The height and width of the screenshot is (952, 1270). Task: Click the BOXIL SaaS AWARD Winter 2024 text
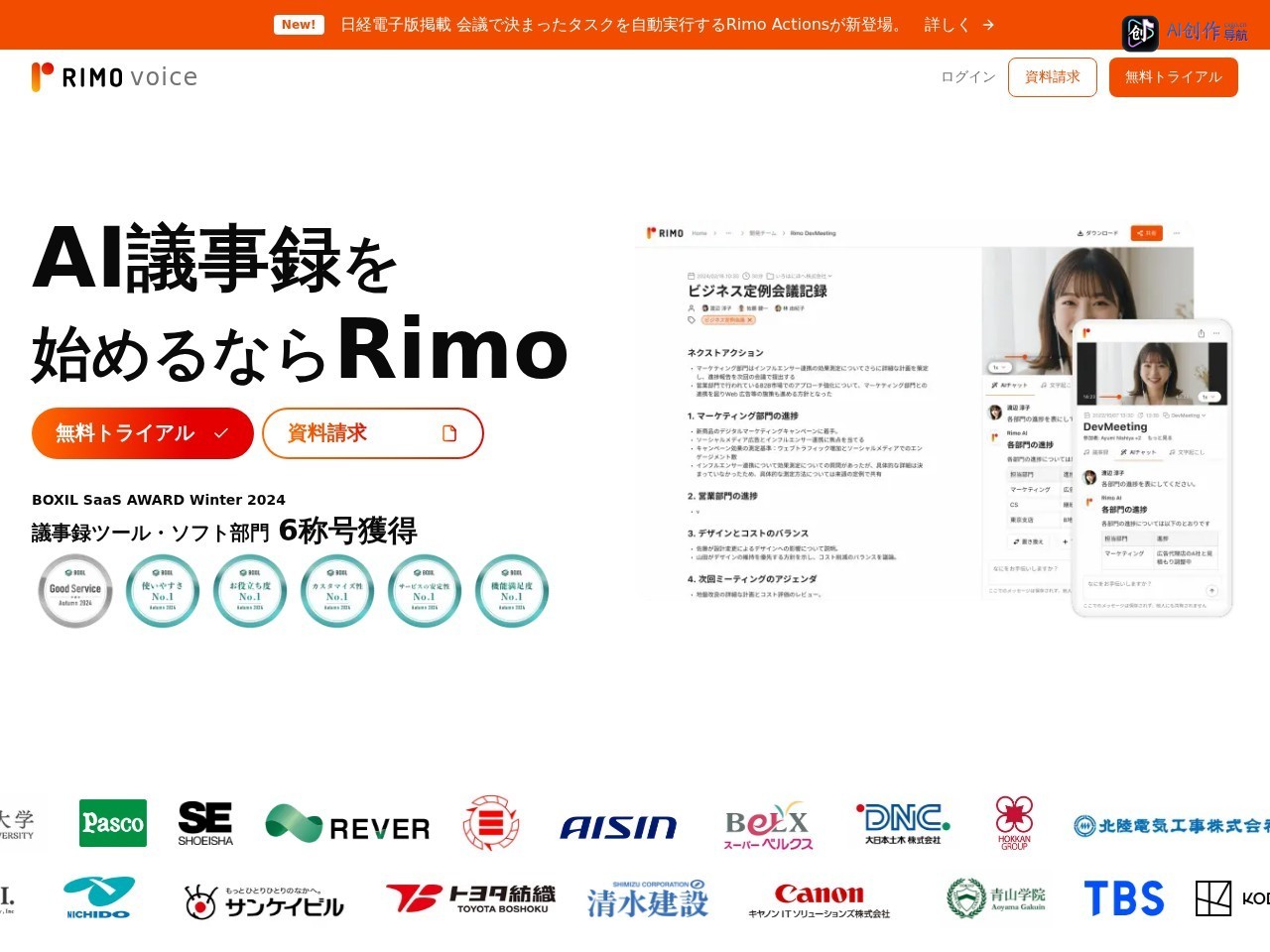click(159, 500)
